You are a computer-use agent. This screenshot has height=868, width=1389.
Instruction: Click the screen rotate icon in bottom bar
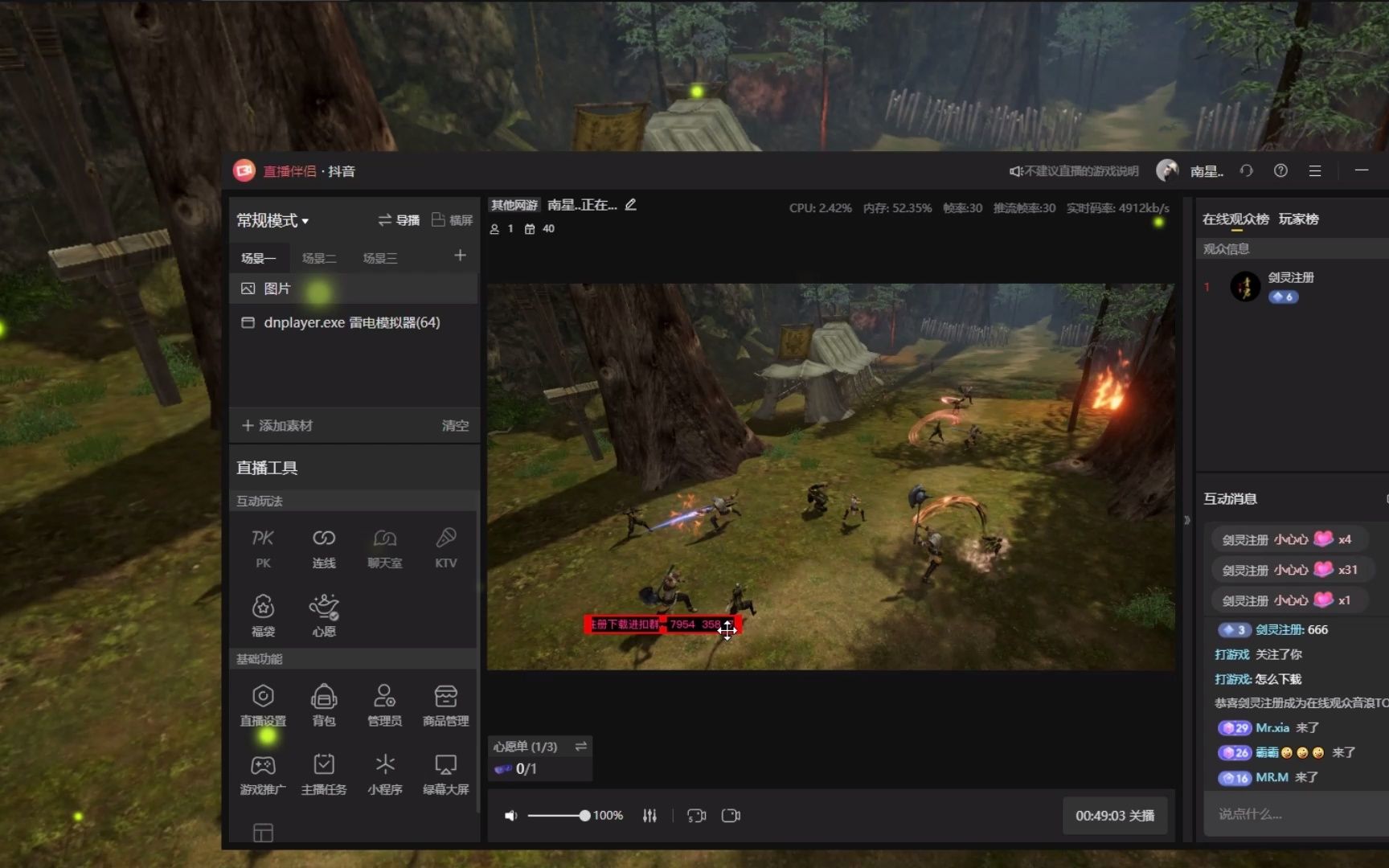click(x=696, y=816)
